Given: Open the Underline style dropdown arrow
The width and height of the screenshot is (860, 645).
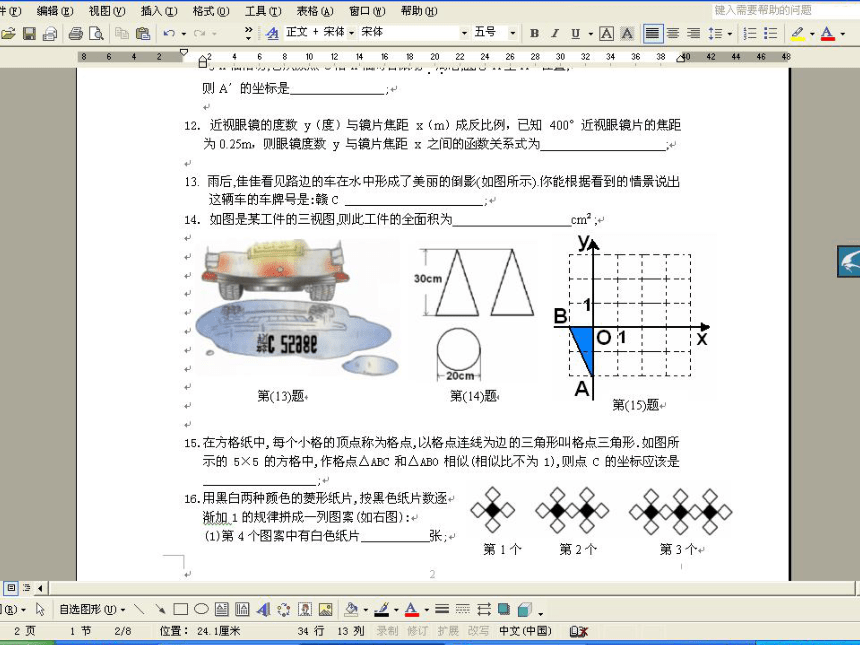Looking at the screenshot, I should [591, 34].
